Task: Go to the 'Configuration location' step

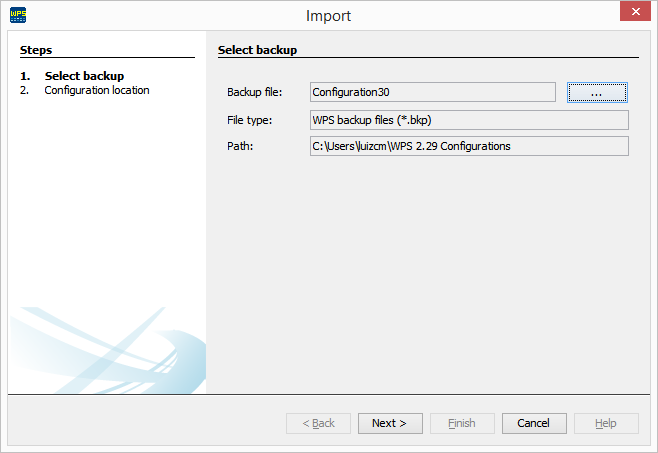Action: [x=96, y=90]
